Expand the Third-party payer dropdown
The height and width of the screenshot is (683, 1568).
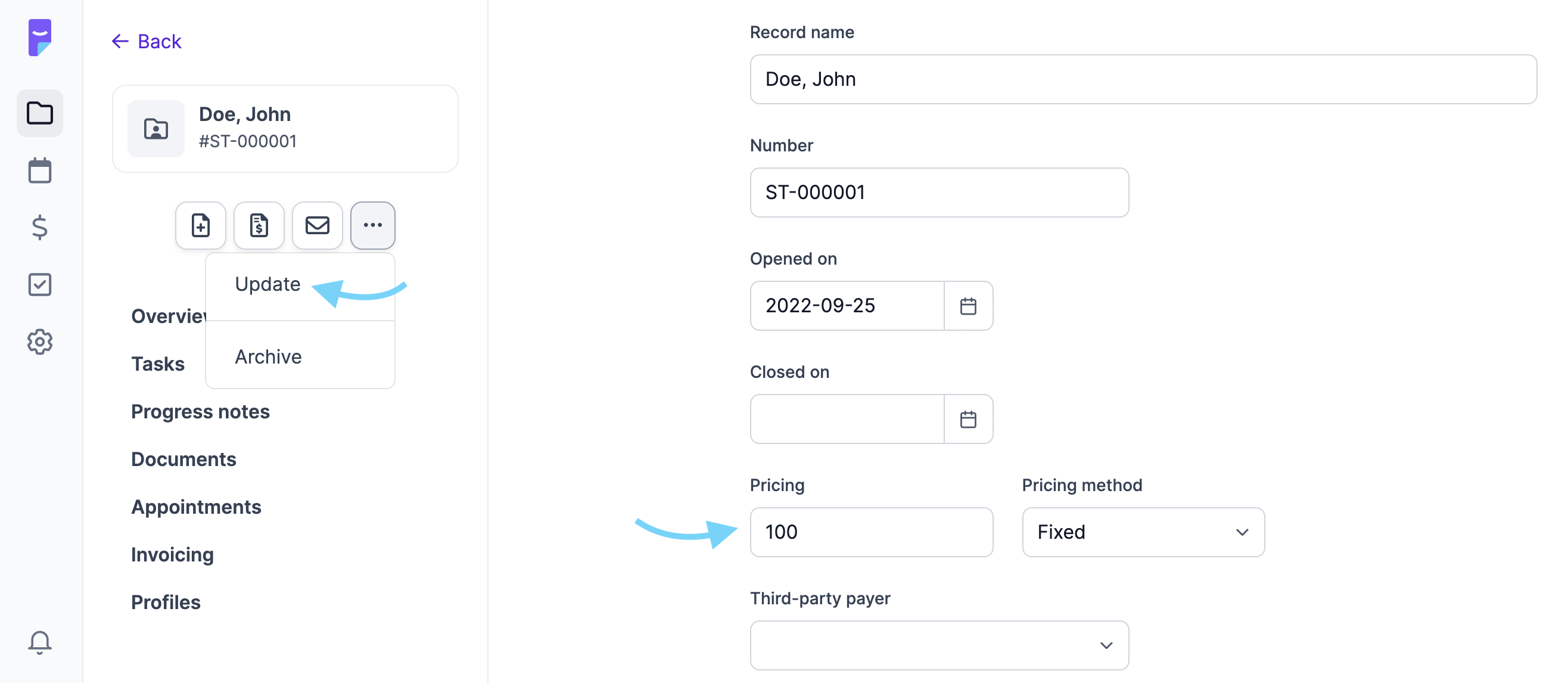pos(939,645)
